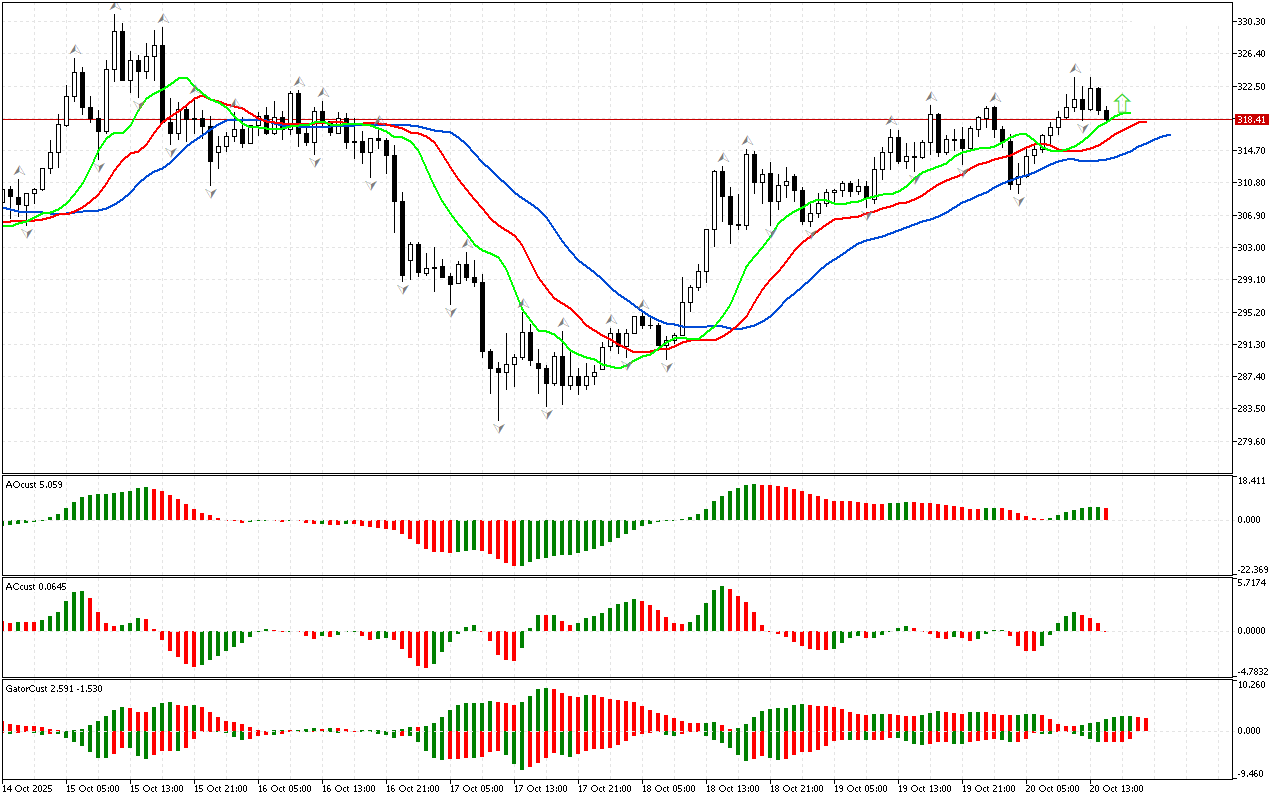The height and width of the screenshot is (800, 1280).
Task: Select the fractal arrow above the highest candle
Action: click(115, 8)
